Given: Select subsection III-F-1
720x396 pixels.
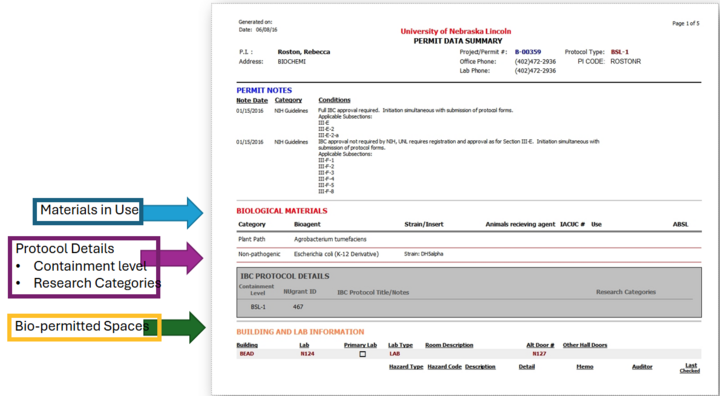Looking at the screenshot, I should [326, 160].
